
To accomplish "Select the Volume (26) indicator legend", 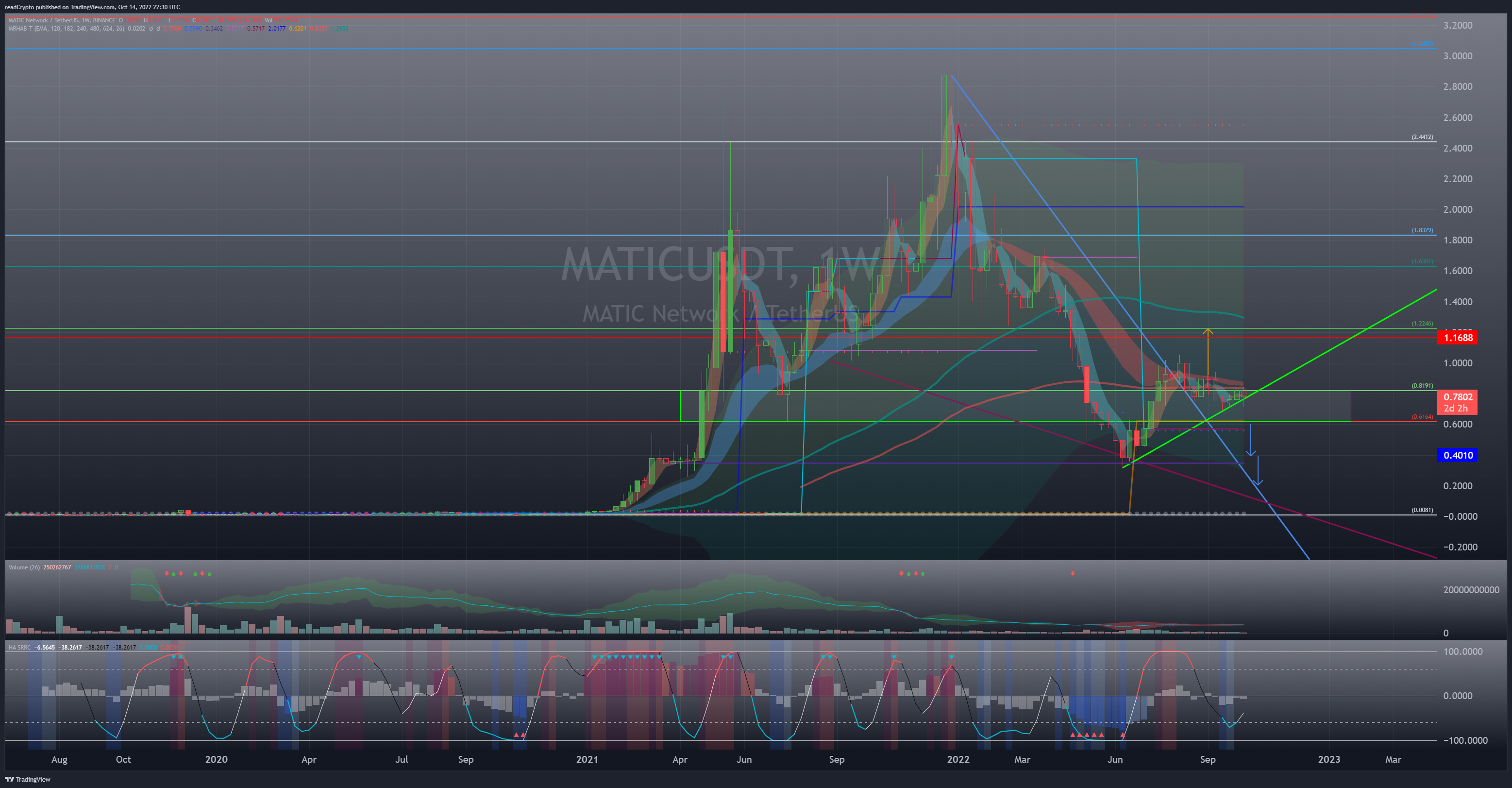I will click(x=24, y=567).
